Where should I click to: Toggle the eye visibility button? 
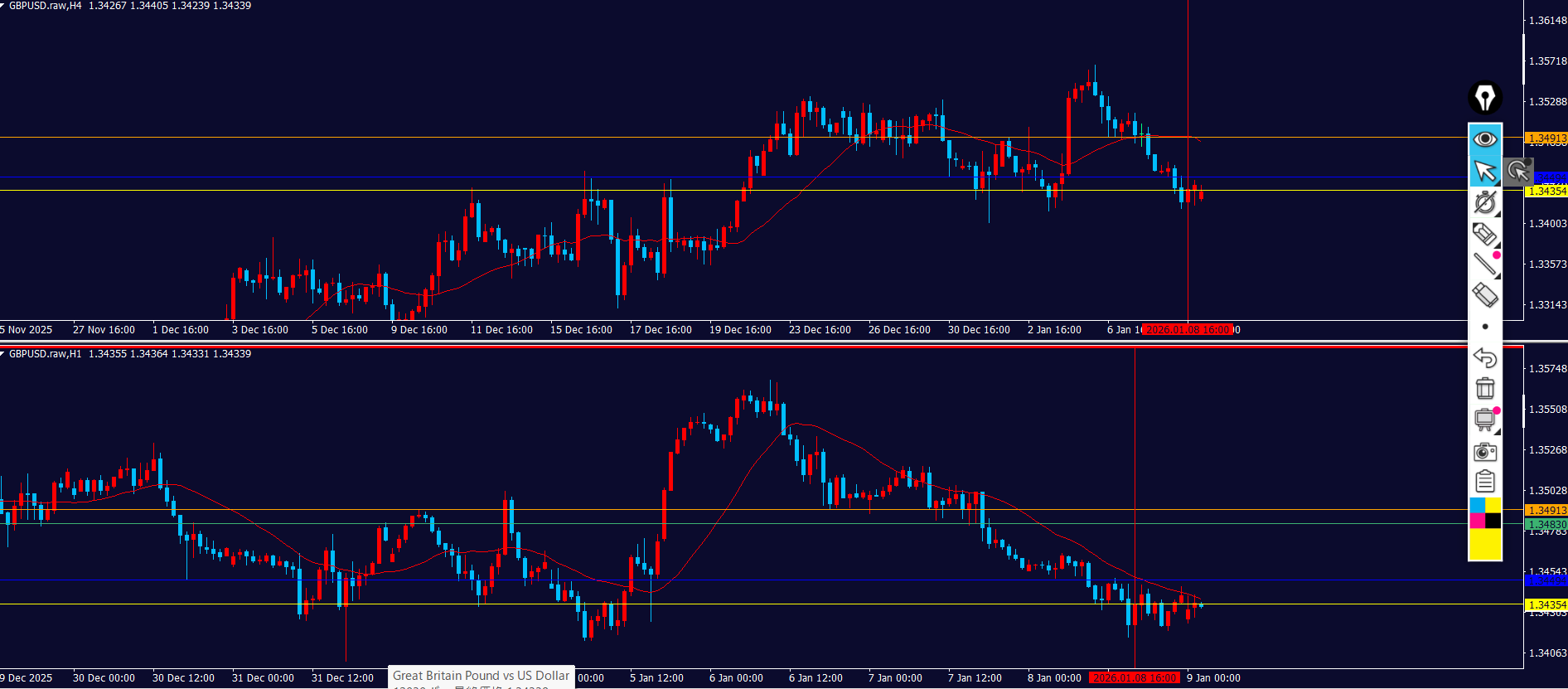tap(1484, 138)
